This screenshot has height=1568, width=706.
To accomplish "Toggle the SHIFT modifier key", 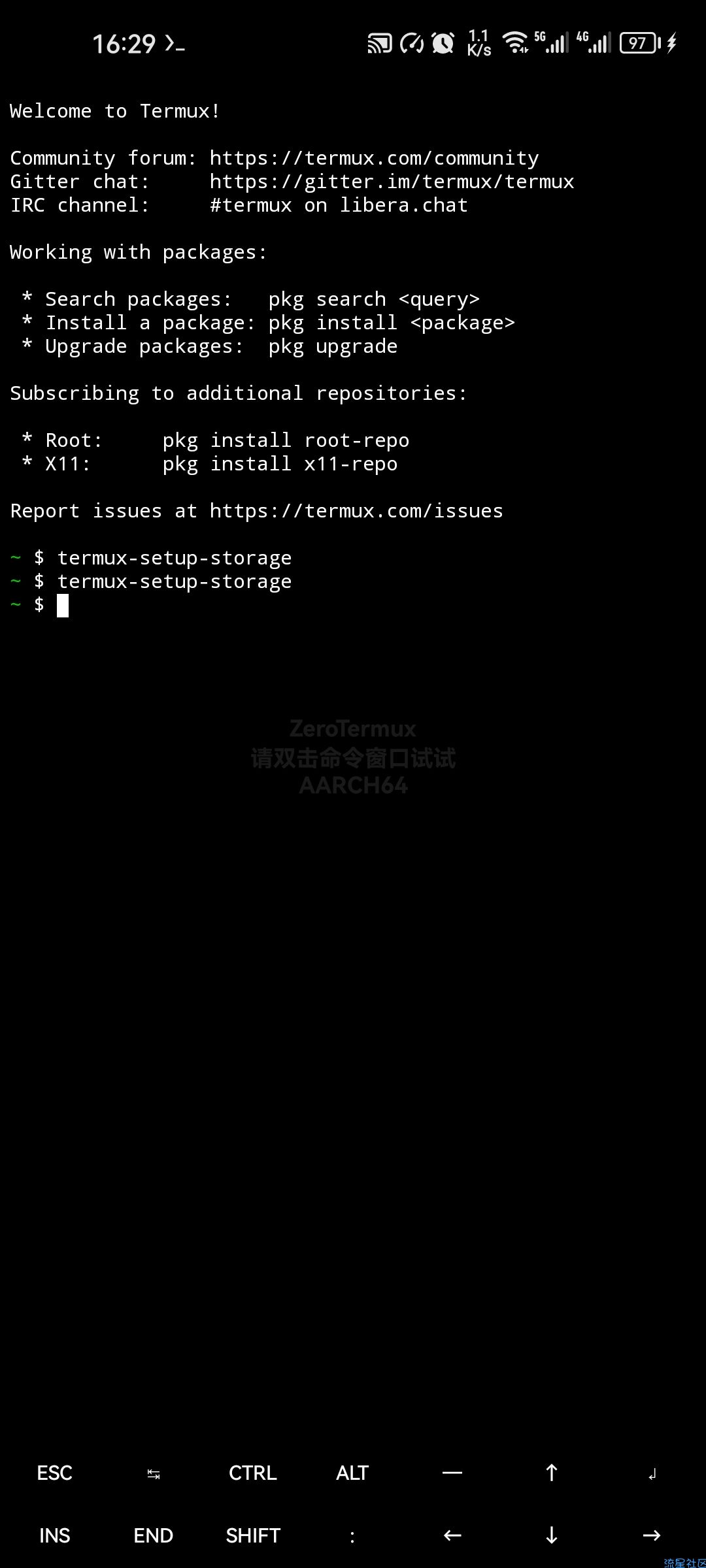I will coord(253,1535).
